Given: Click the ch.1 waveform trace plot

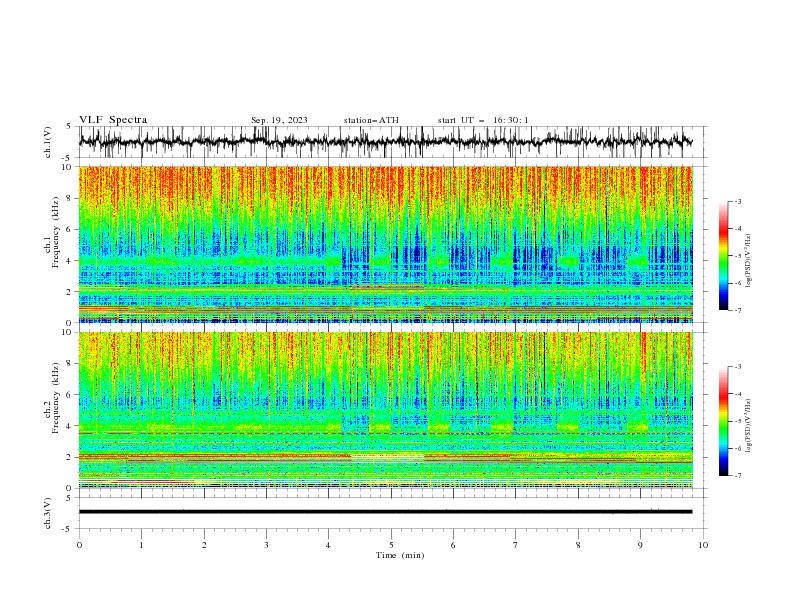Looking at the screenshot, I should (x=385, y=142).
